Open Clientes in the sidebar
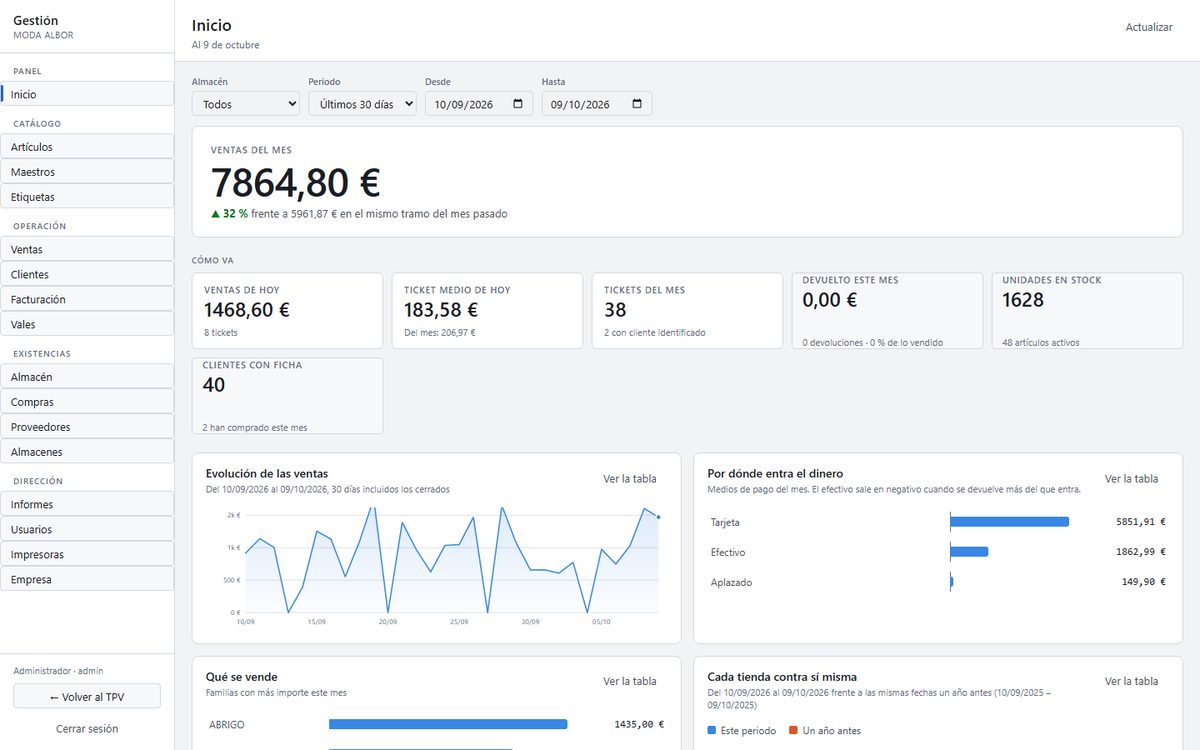Viewport: 1200px width, 750px height. coord(87,274)
